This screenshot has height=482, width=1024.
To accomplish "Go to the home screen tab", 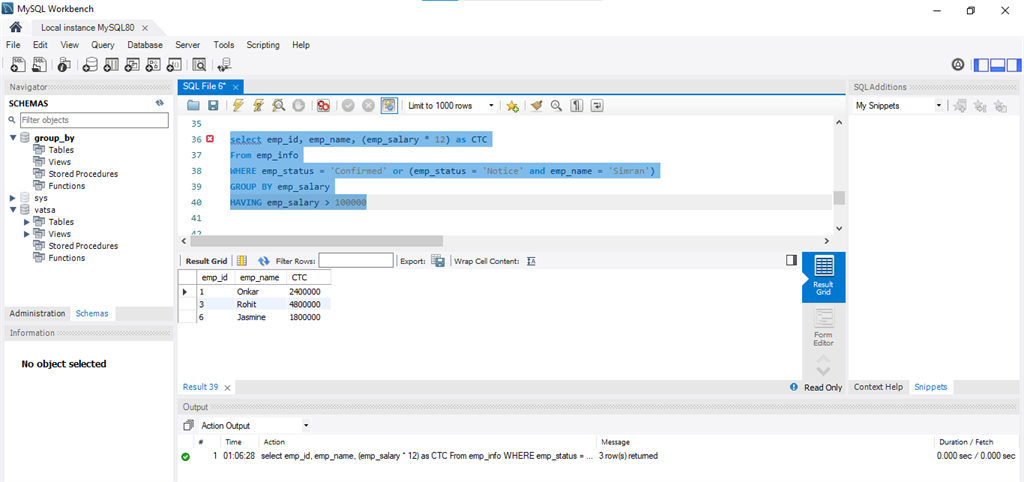I will 16,27.
